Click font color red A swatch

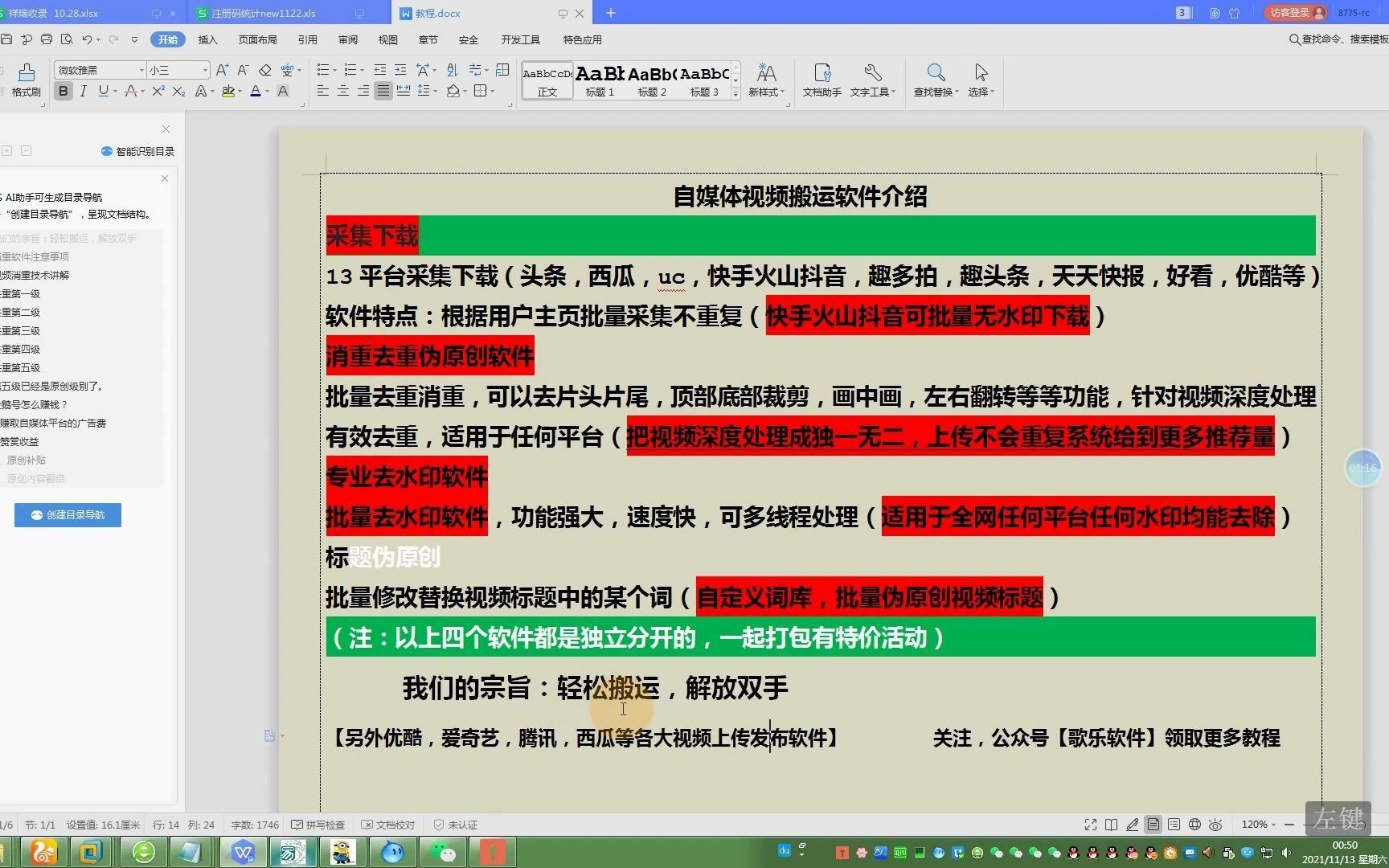(x=256, y=92)
